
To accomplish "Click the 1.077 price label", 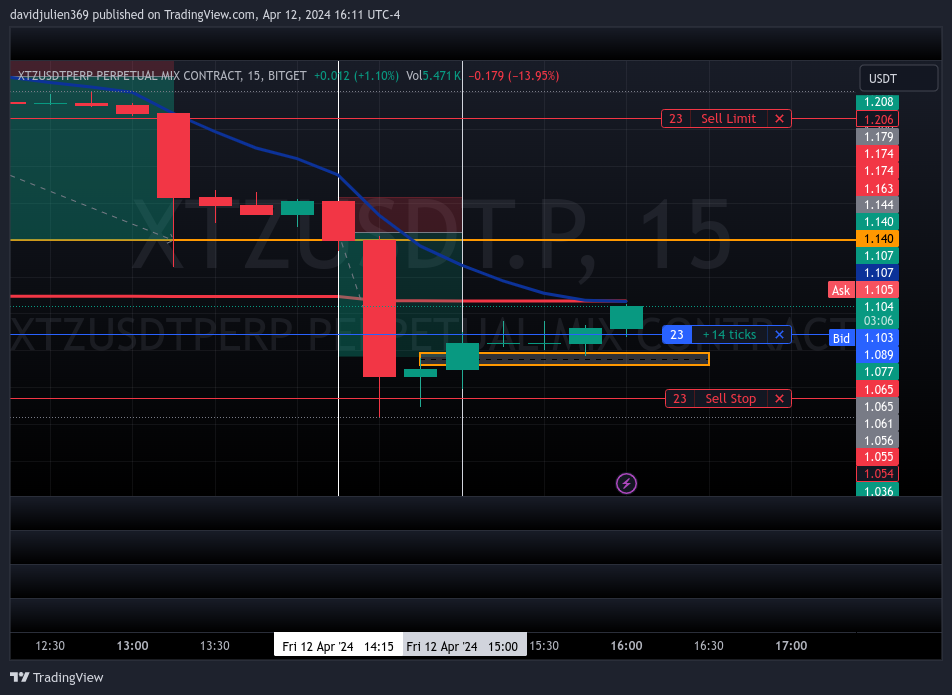I will [877, 371].
